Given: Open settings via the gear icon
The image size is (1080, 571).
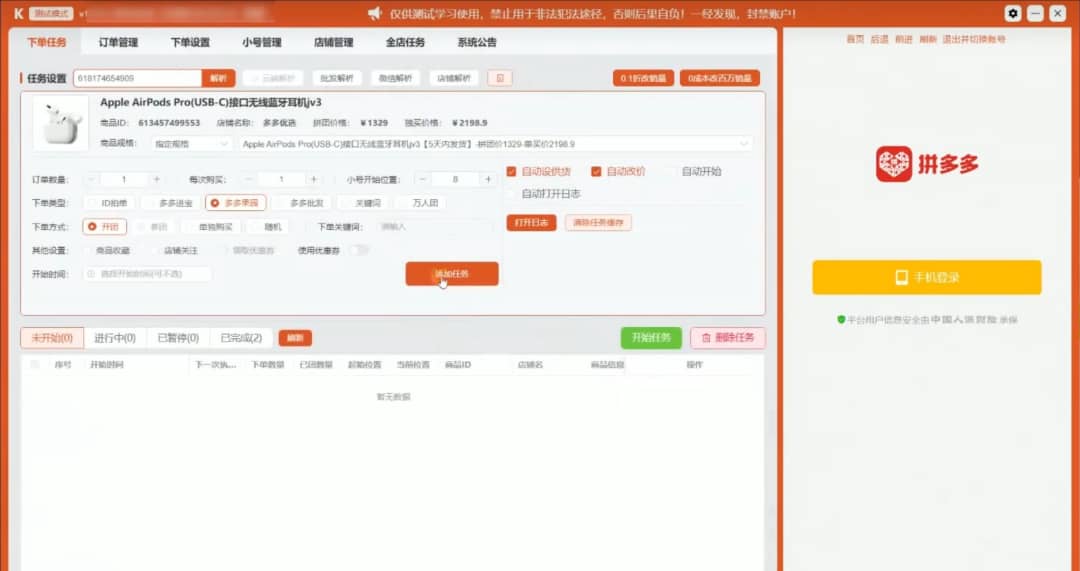Looking at the screenshot, I should coord(1012,14).
